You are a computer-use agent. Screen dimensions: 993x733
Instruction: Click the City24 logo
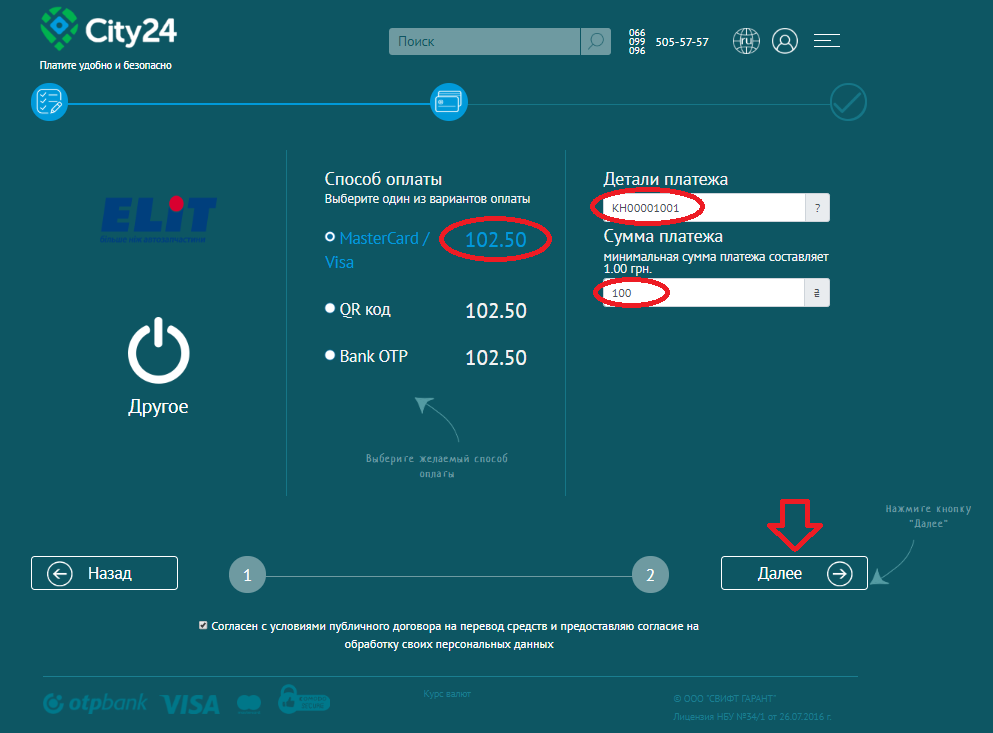(108, 29)
